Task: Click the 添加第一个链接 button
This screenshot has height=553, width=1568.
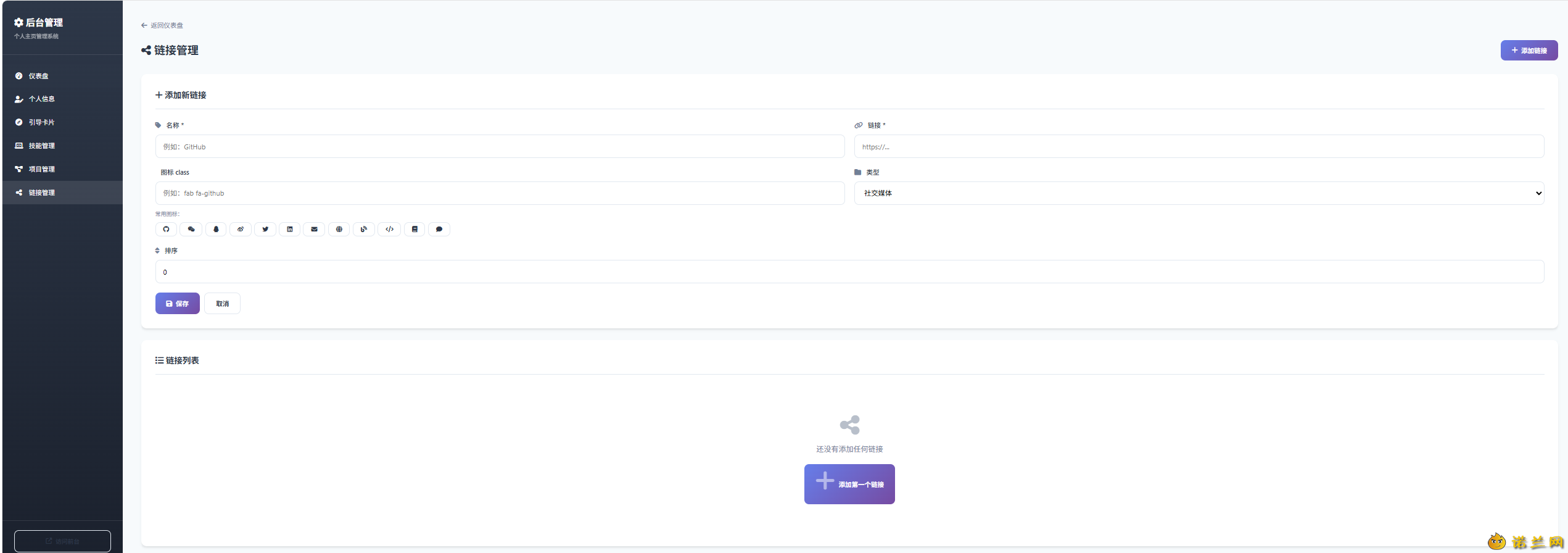Action: pyautogui.click(x=849, y=484)
